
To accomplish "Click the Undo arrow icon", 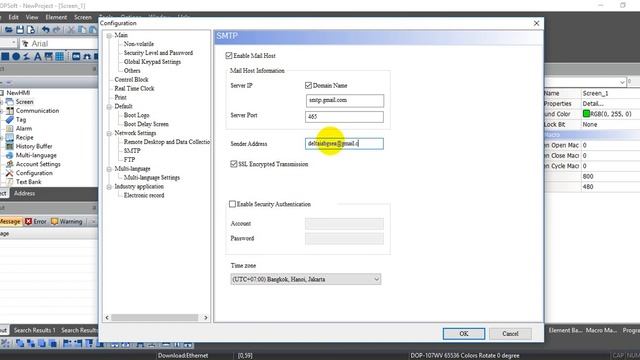I will (45, 30).
